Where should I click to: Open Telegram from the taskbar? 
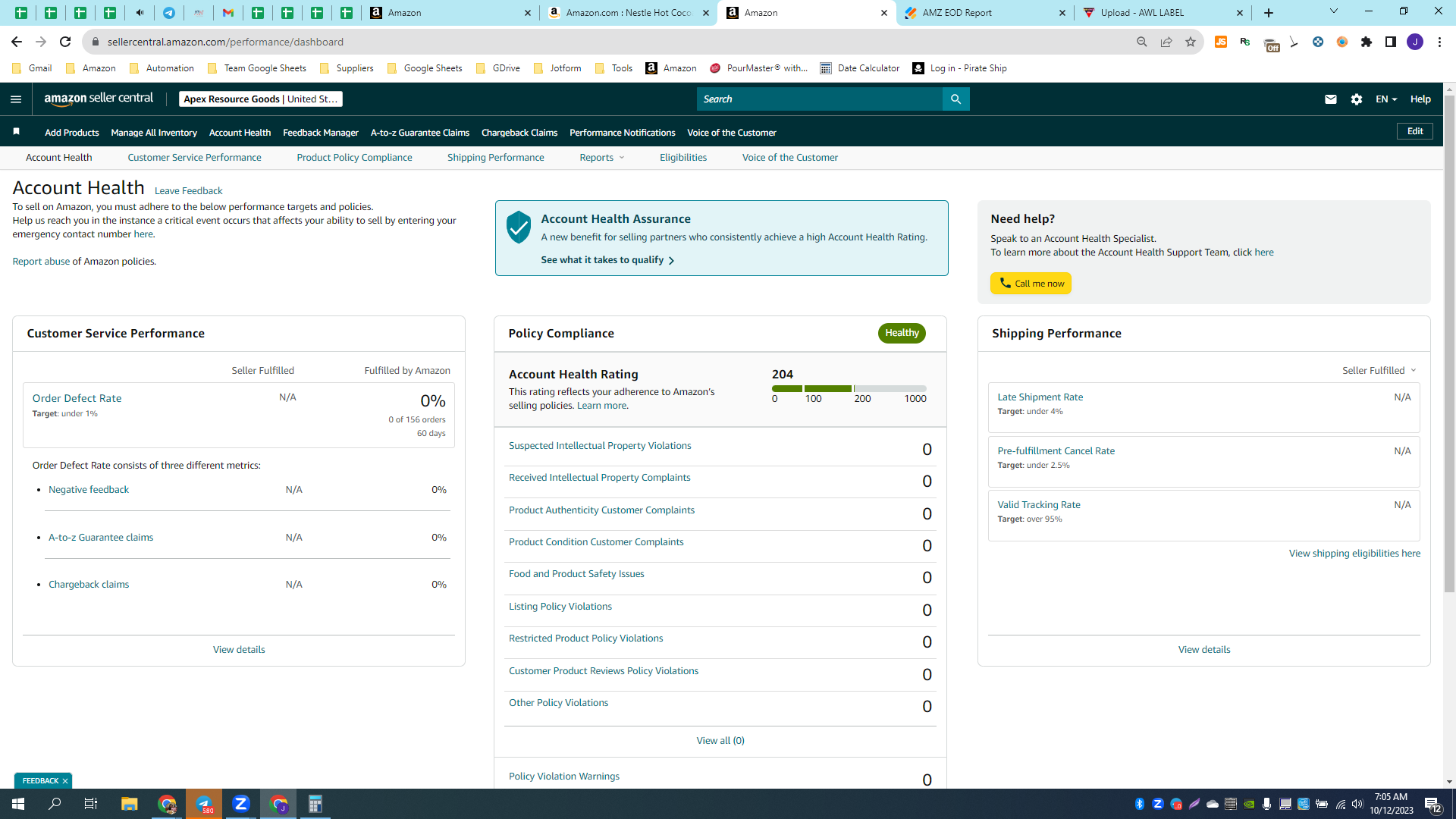[x=204, y=804]
